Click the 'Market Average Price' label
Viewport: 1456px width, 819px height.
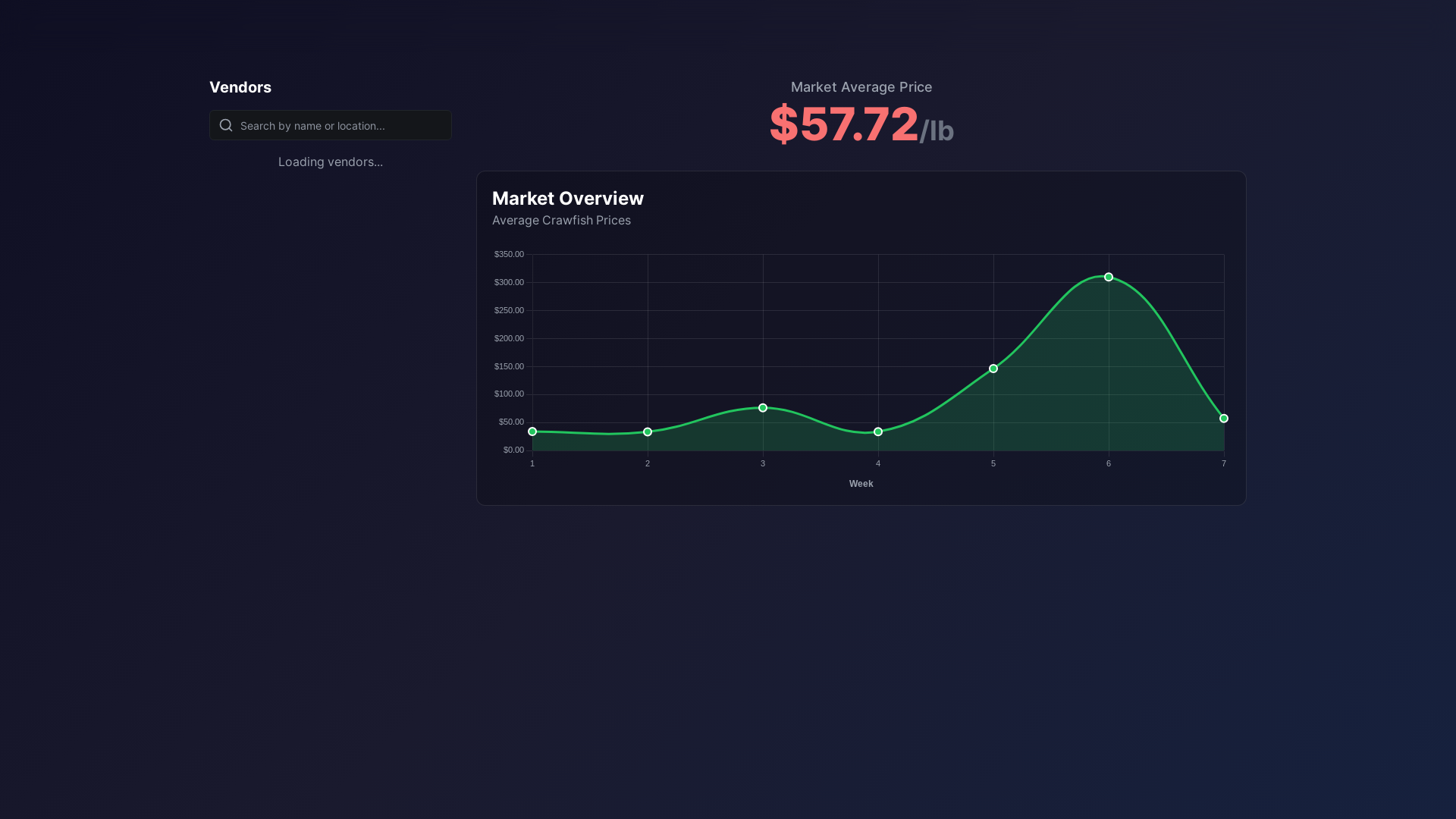(x=861, y=87)
